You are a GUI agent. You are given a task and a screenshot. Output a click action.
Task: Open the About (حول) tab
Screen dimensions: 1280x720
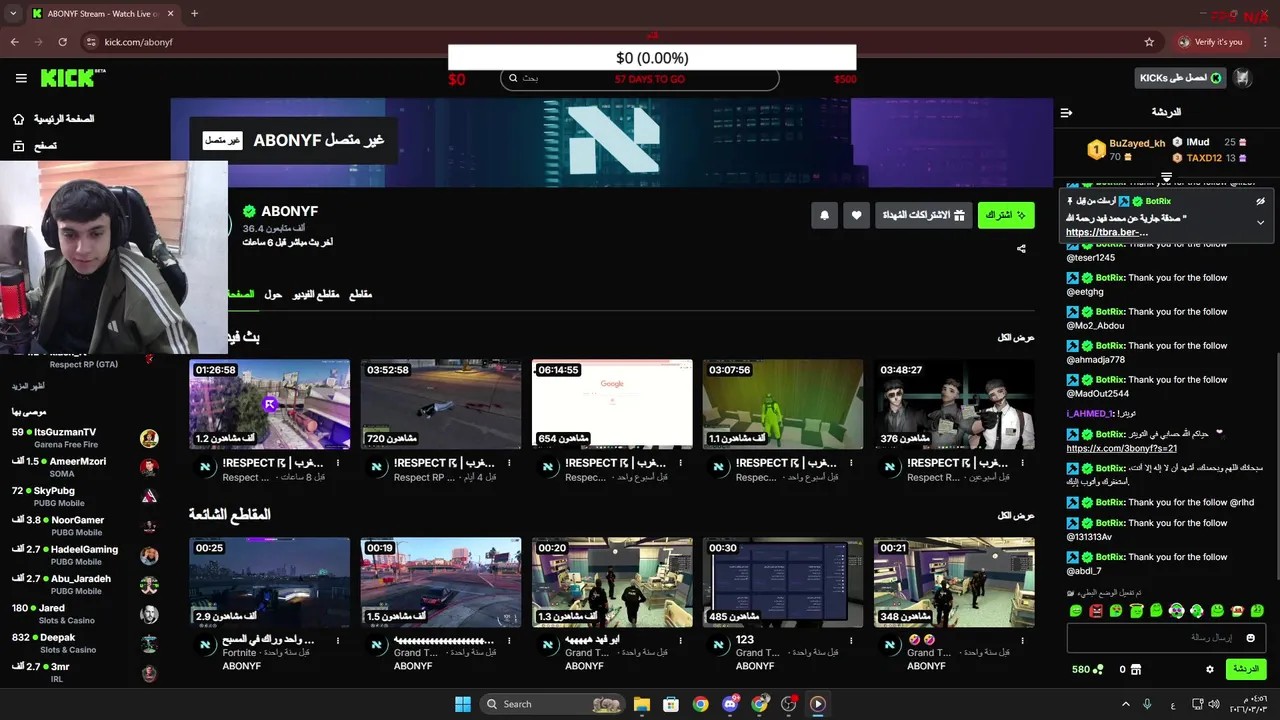point(273,294)
